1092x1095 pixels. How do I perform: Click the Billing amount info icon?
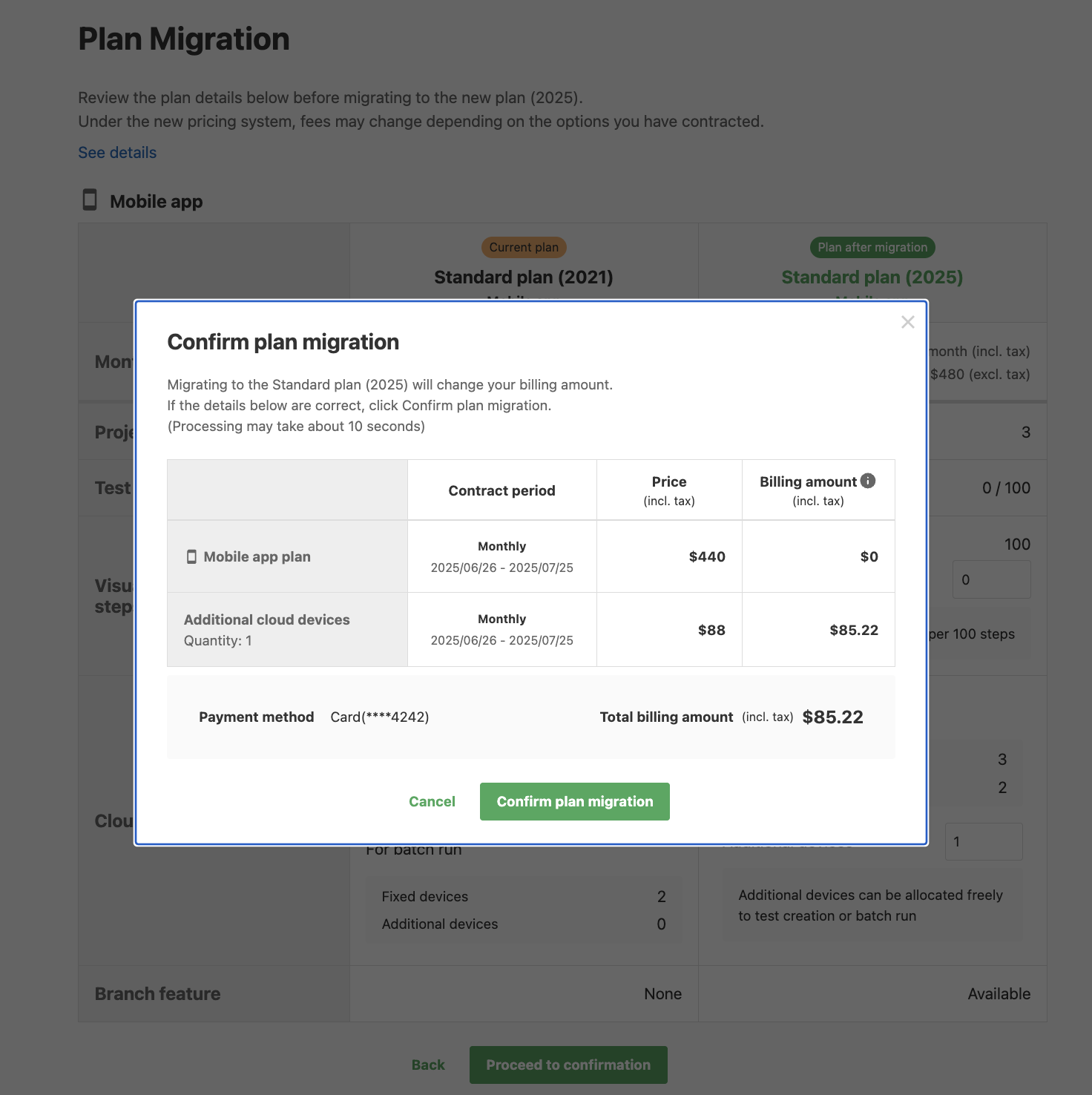click(868, 481)
